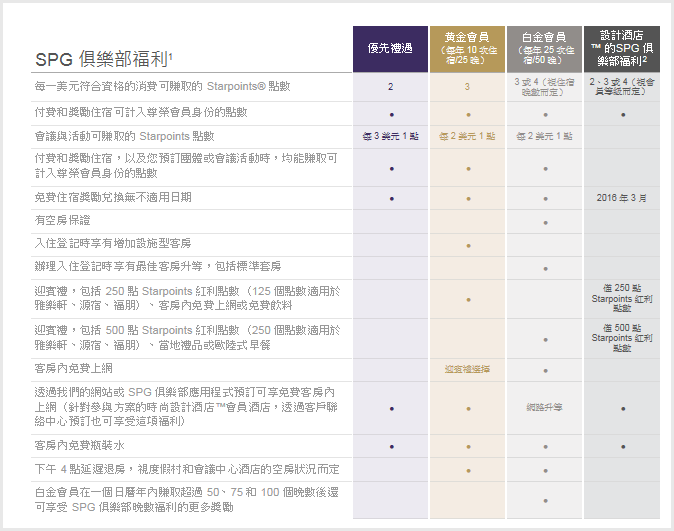Click the platinum dot for 最佳客房升等 row

545,269
